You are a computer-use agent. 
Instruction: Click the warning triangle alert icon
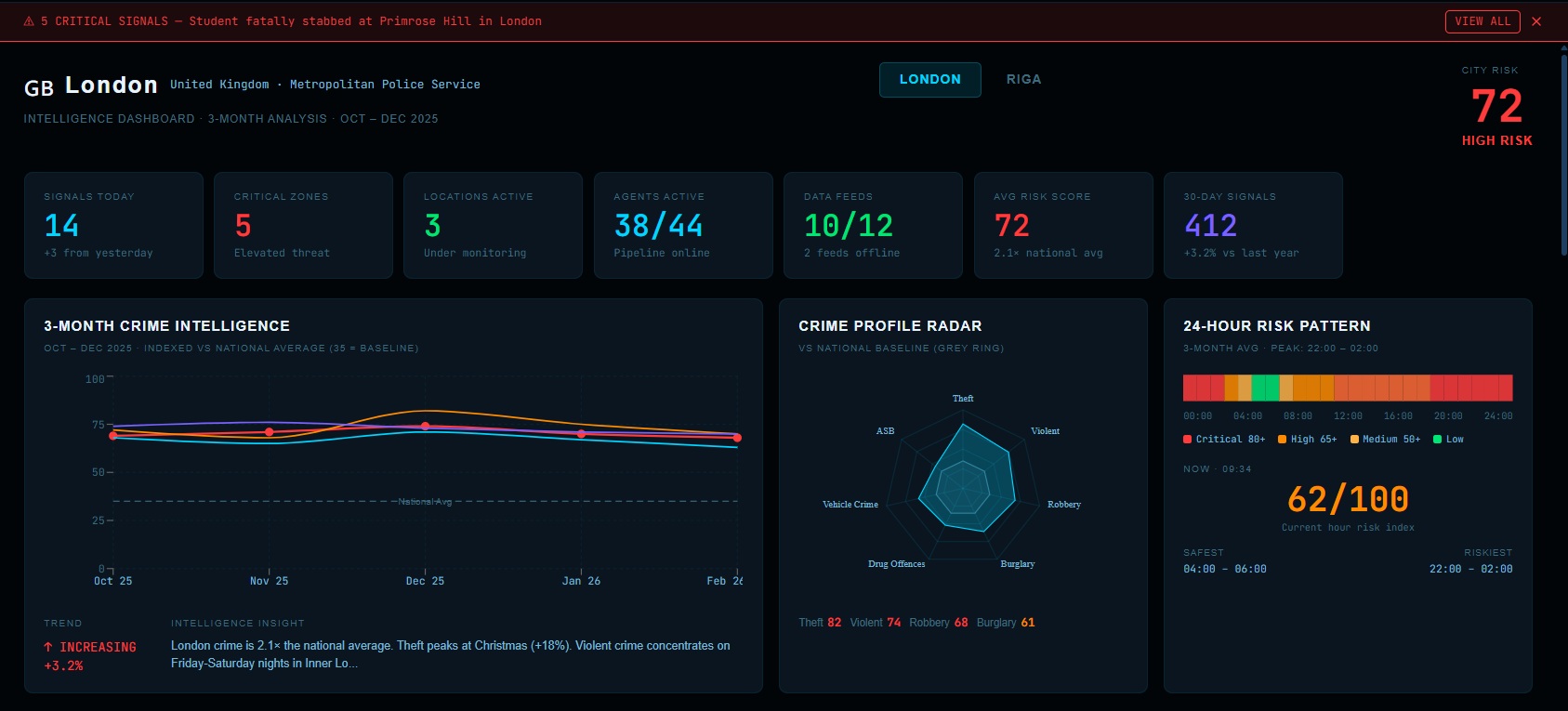(29, 21)
